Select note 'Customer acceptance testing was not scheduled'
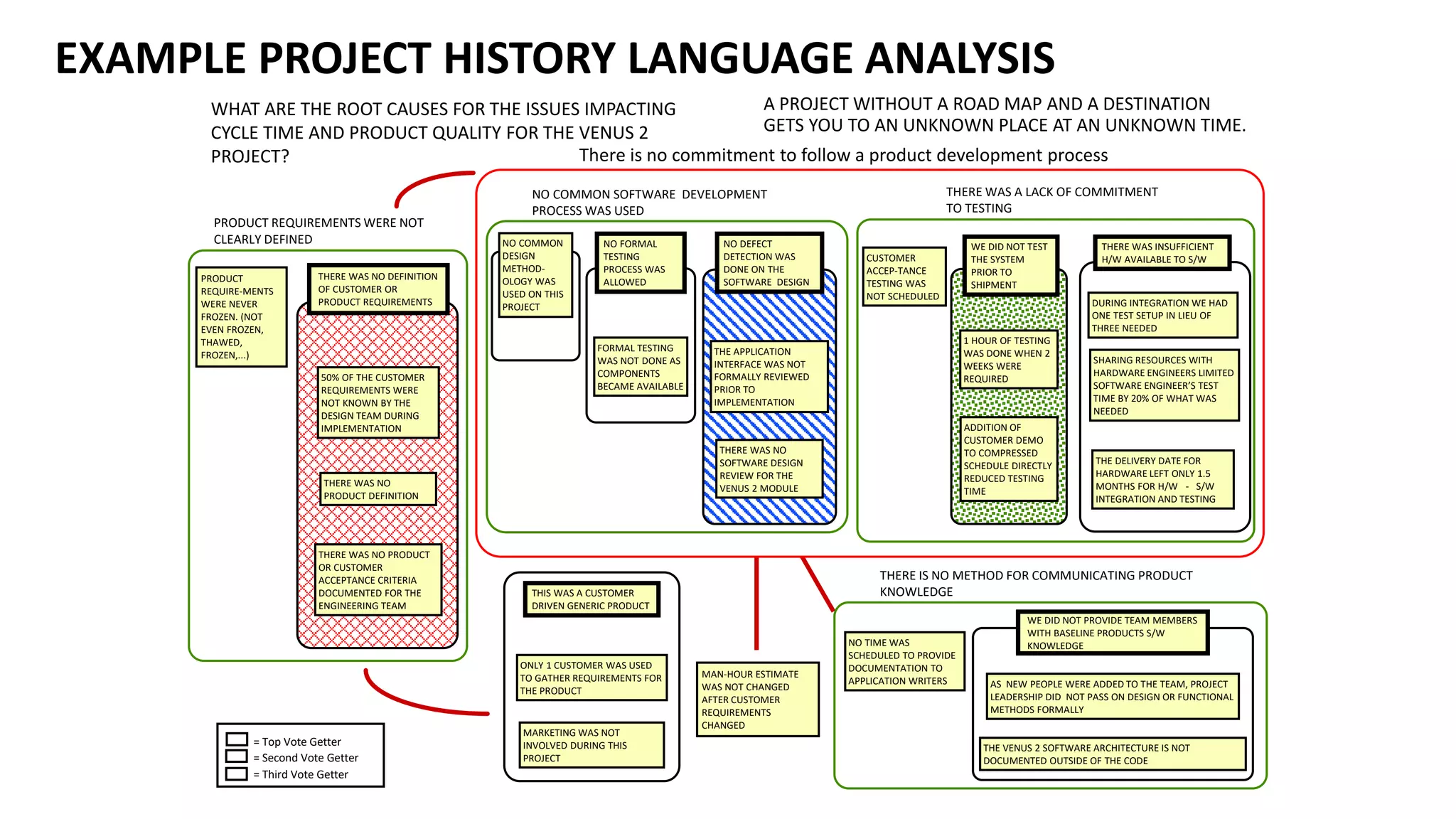Viewport: 1456px width, 819px height. 904,277
